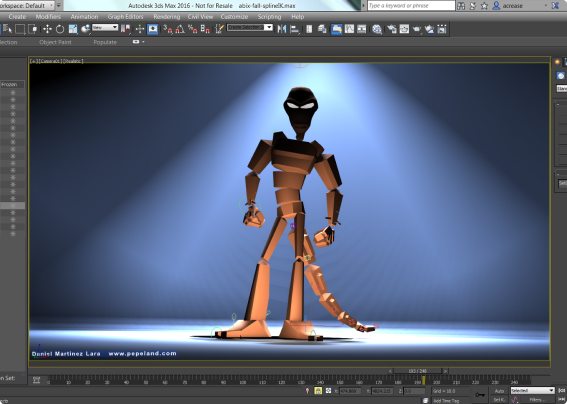The image size is (567, 404).
Task: Select the Select by Name tool
Action: coord(7,29)
